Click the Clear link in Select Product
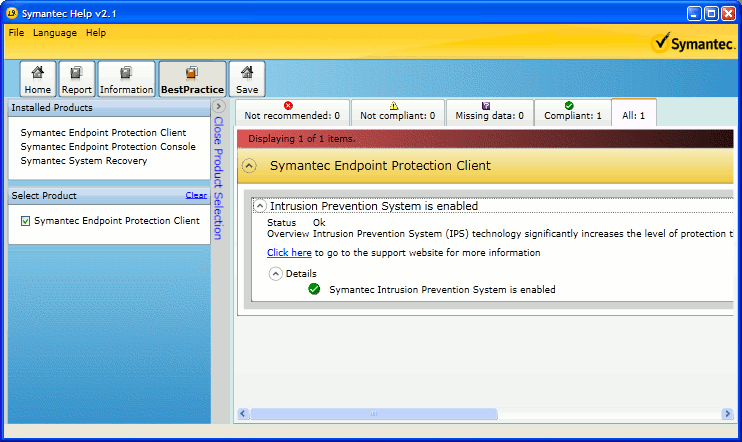This screenshot has width=742, height=442. (x=196, y=195)
